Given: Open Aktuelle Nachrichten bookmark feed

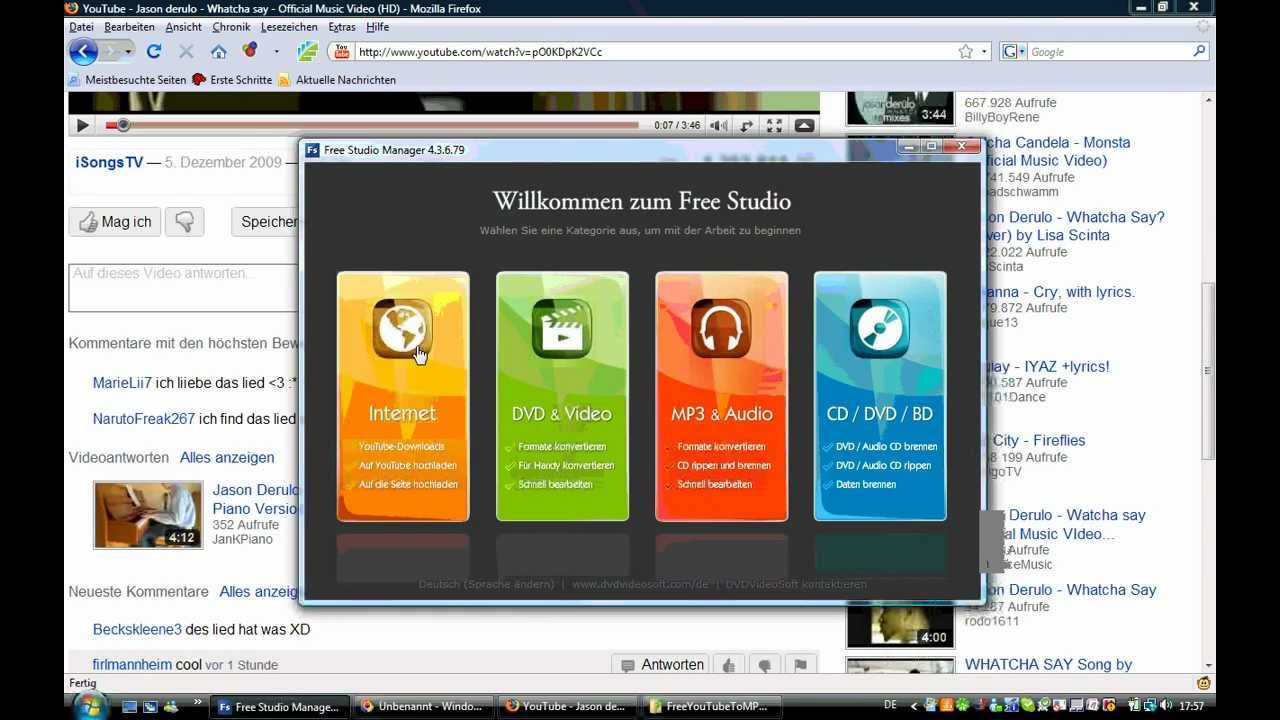Looking at the screenshot, I should [x=337, y=80].
